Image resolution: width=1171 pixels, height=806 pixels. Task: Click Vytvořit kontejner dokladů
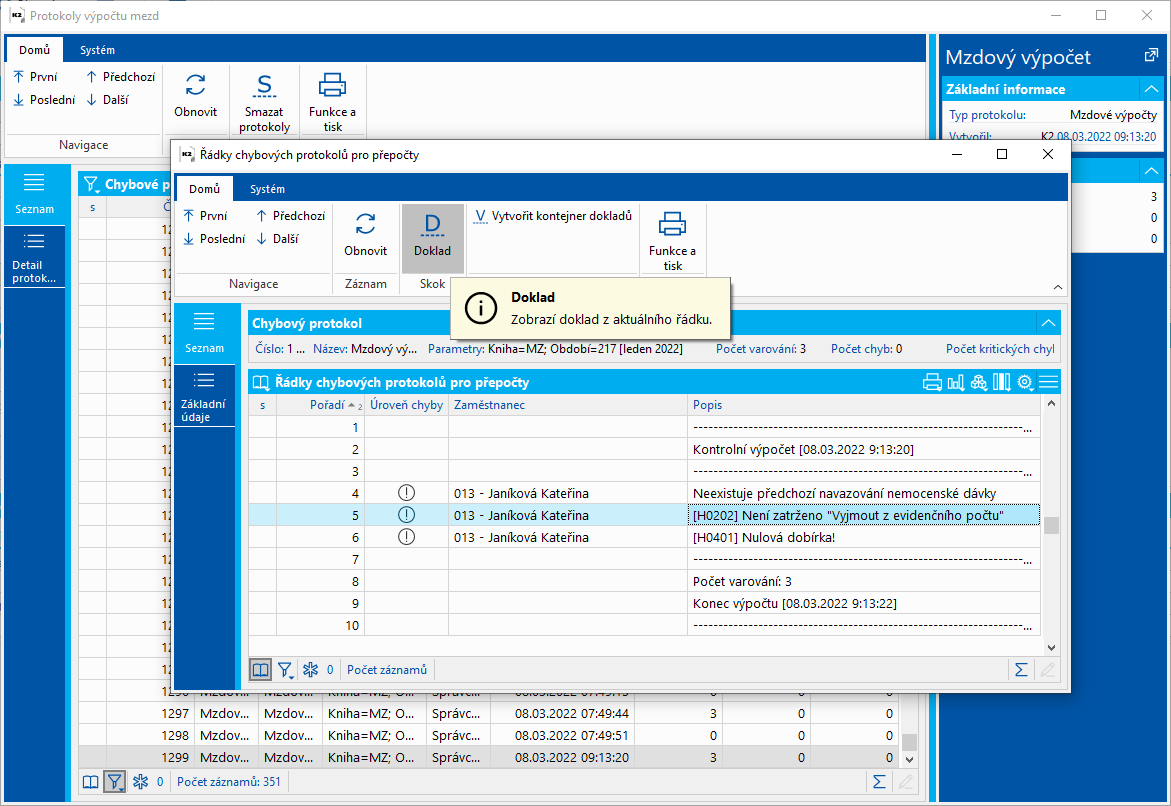point(553,216)
